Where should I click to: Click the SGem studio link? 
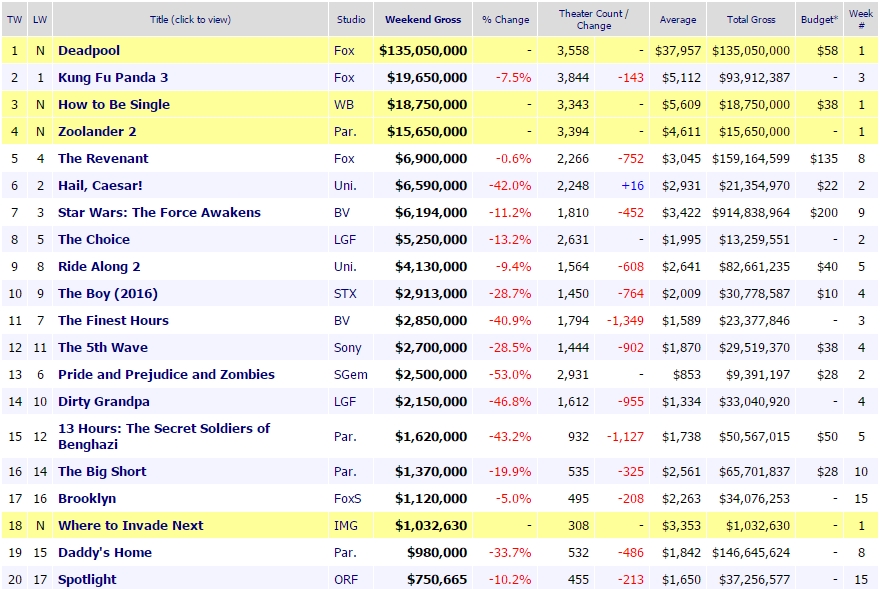click(351, 374)
